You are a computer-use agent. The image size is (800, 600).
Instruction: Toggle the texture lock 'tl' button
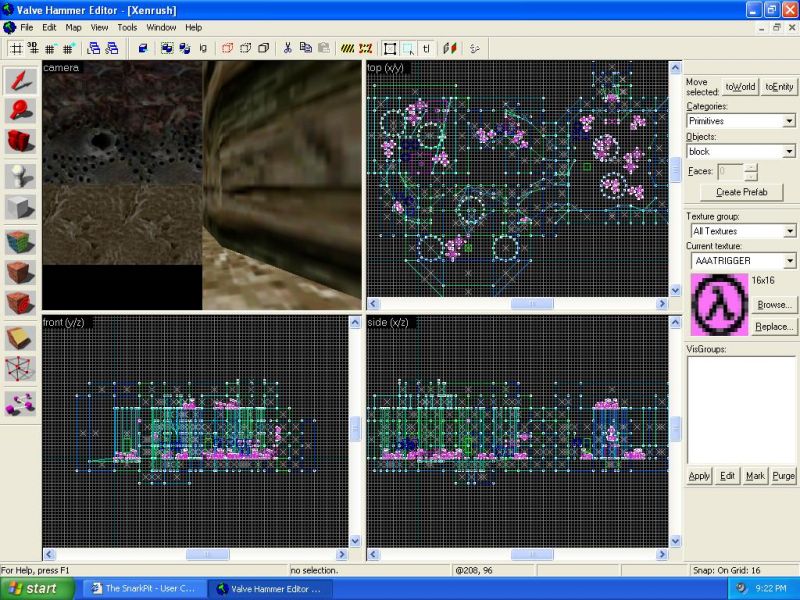(426, 47)
